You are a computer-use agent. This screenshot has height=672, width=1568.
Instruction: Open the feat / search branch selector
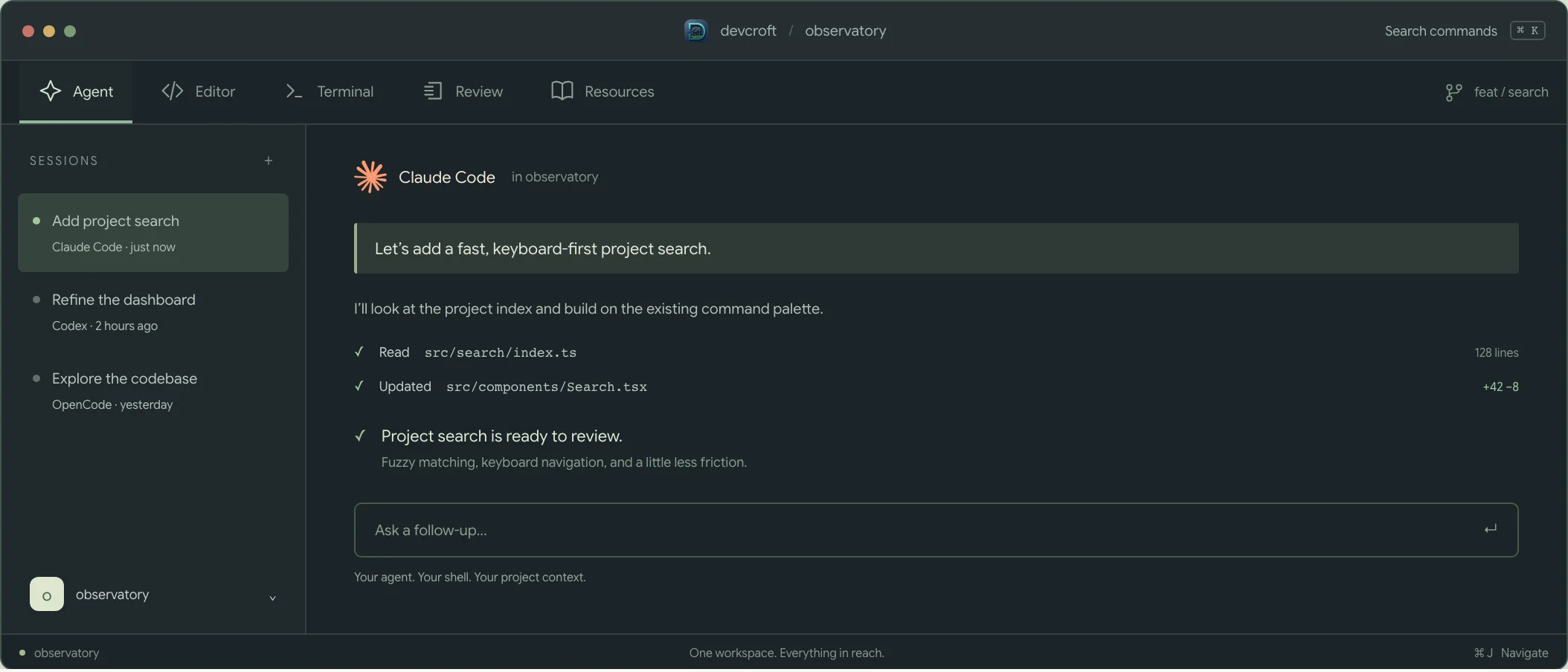click(1497, 92)
